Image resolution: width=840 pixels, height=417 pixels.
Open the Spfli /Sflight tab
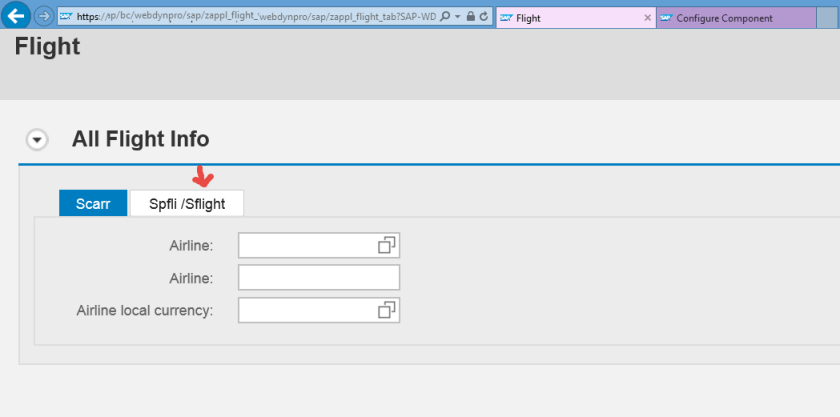(187, 204)
